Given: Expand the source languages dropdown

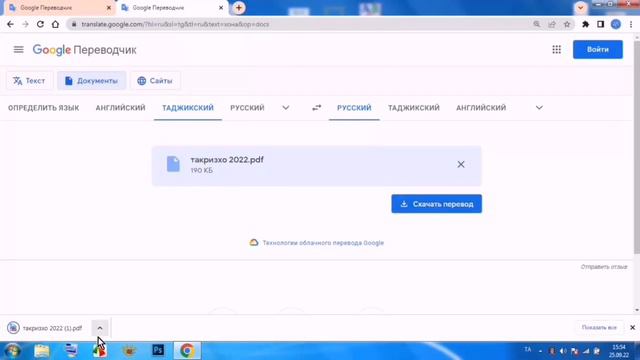Looking at the screenshot, I should (286, 108).
